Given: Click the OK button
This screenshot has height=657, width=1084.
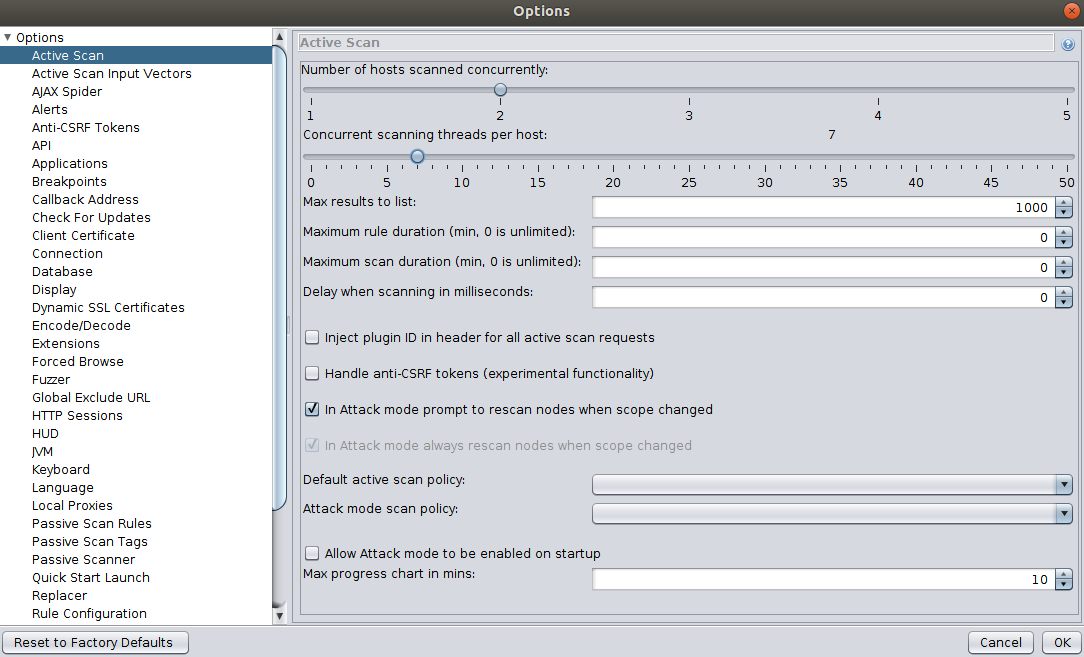Looking at the screenshot, I should [x=1061, y=643].
